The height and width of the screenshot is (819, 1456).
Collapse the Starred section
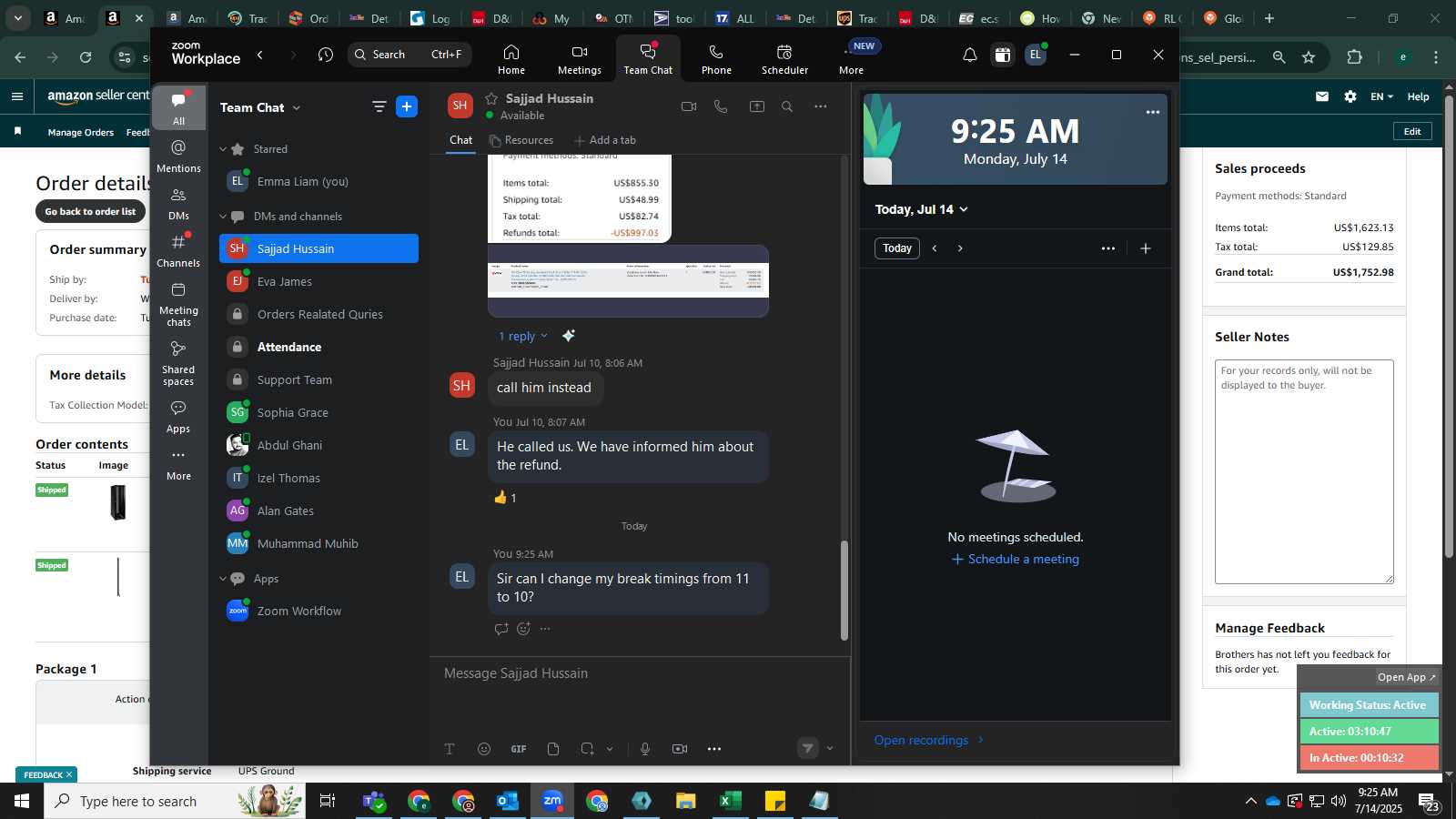[x=223, y=149]
